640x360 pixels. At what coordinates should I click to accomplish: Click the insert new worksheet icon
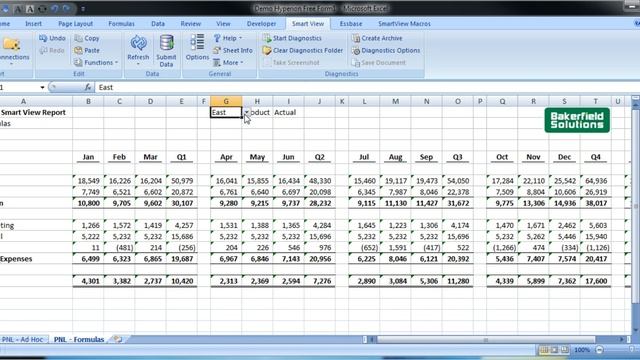pos(118,339)
